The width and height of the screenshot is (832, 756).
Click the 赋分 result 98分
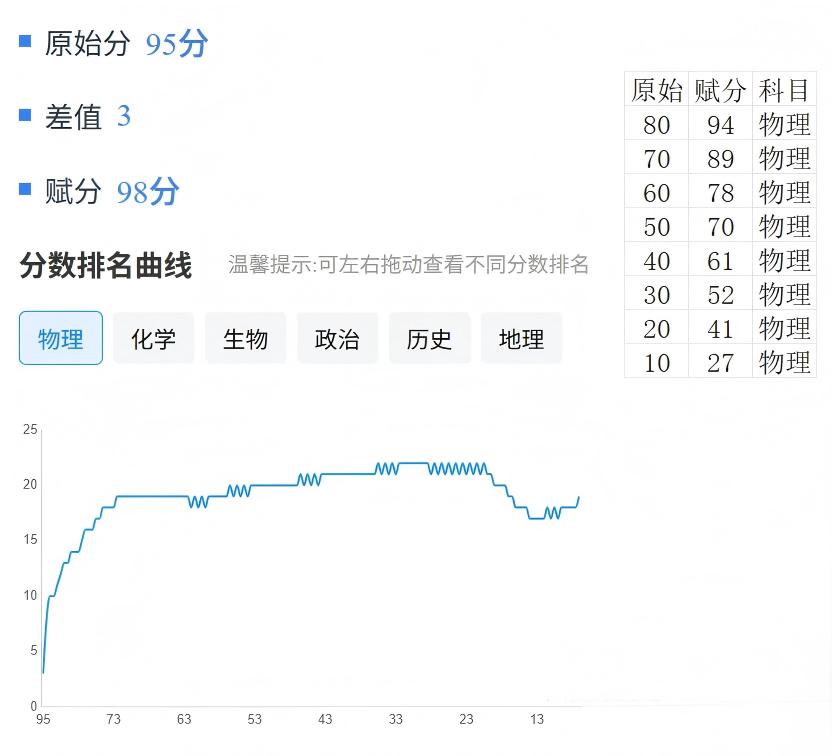tap(147, 191)
